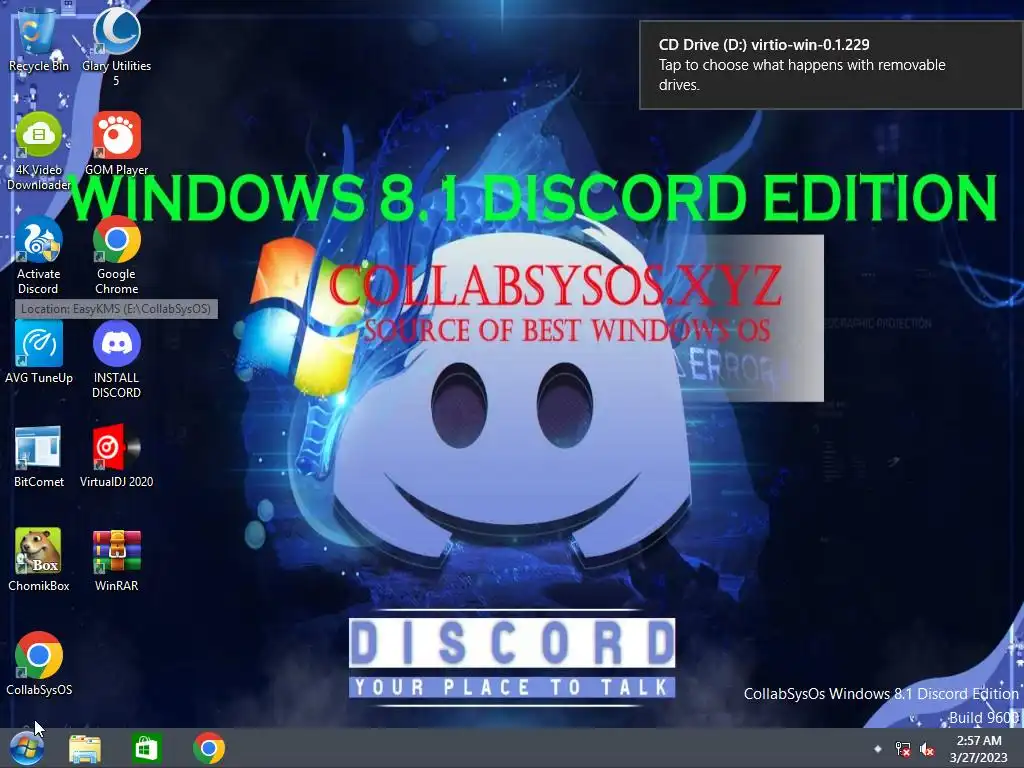Click the muted volume tray icon
This screenshot has width=1024, height=768.
927,749
